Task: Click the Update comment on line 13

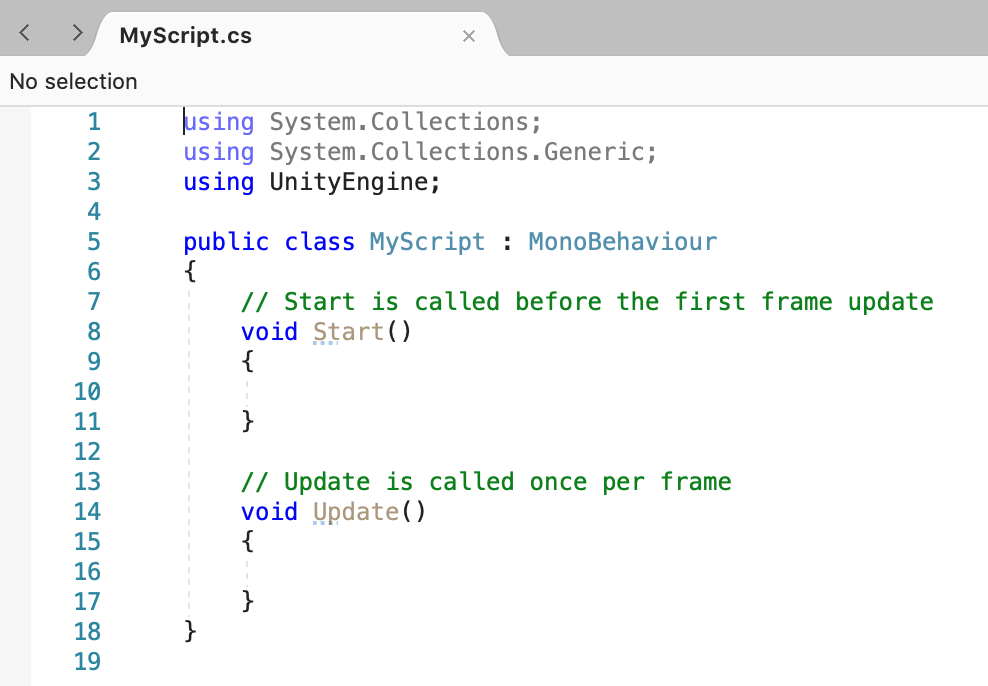Action: click(486, 481)
